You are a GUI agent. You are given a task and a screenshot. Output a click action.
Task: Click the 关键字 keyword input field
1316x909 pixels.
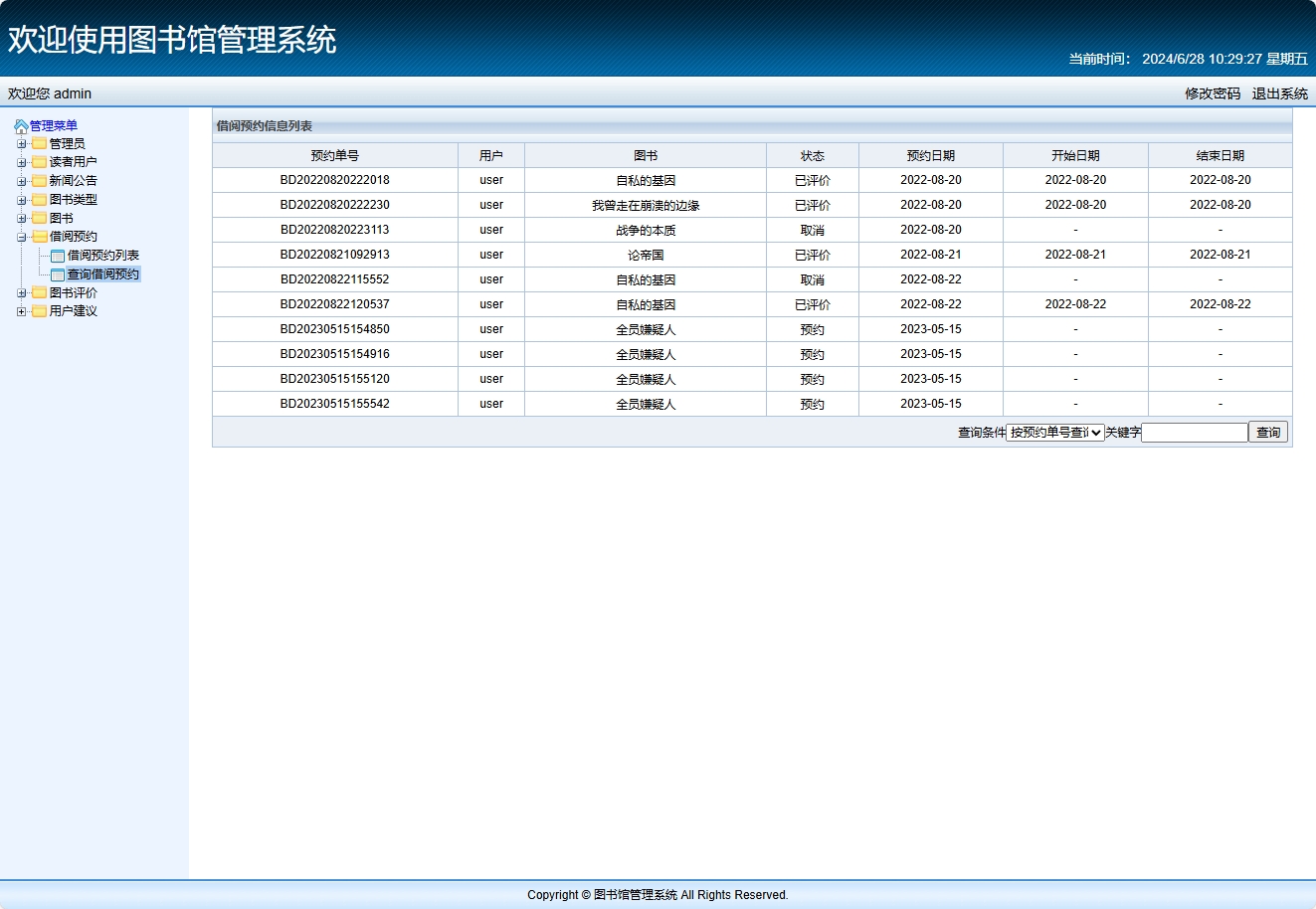tap(1194, 432)
